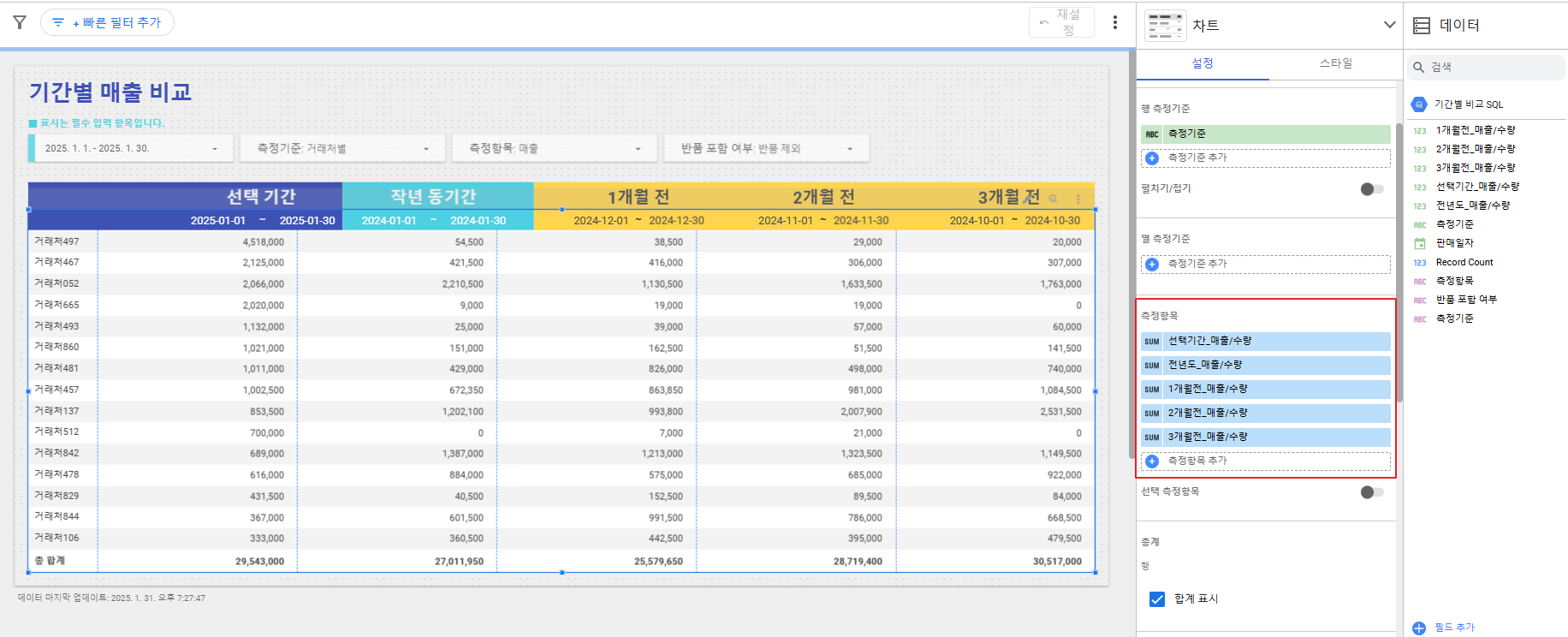Click the plus icon next to 측정항목 추가

tap(1152, 461)
